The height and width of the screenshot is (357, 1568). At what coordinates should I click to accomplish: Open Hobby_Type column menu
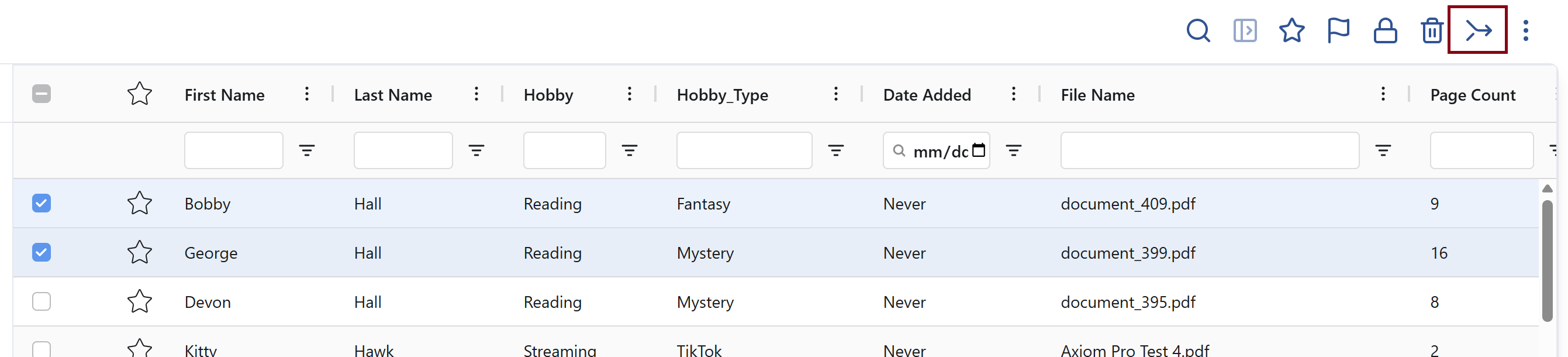835,94
